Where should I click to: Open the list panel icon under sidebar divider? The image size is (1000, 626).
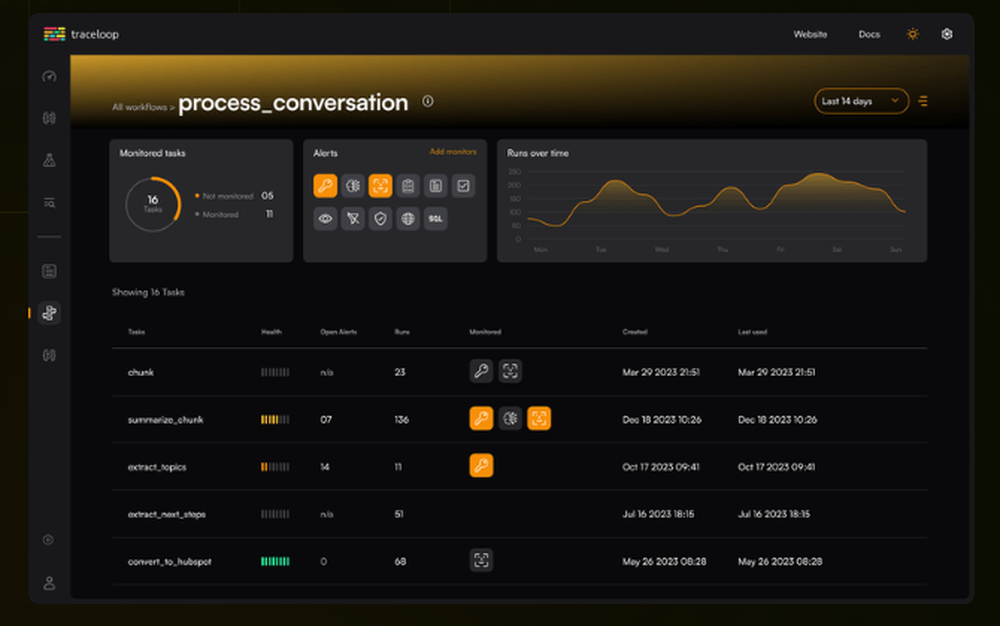click(x=49, y=271)
